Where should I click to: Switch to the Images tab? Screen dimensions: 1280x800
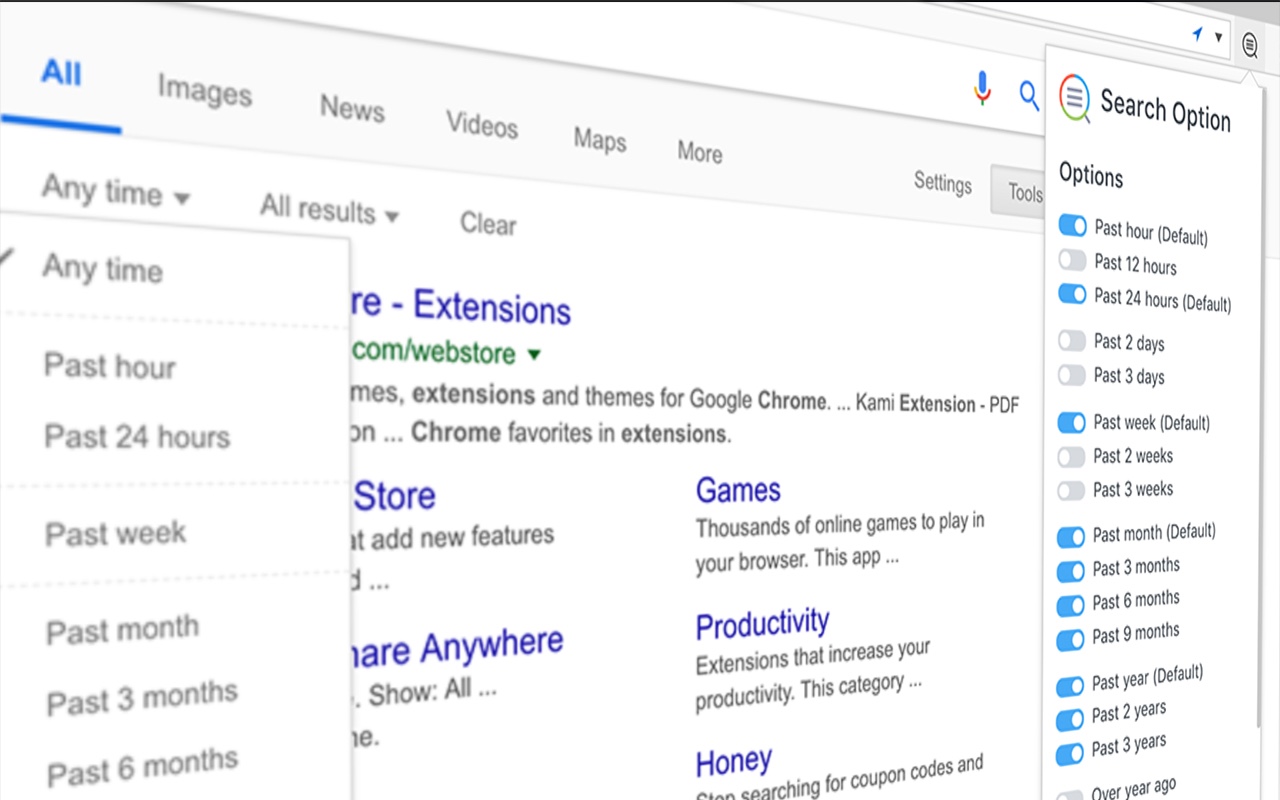click(204, 90)
